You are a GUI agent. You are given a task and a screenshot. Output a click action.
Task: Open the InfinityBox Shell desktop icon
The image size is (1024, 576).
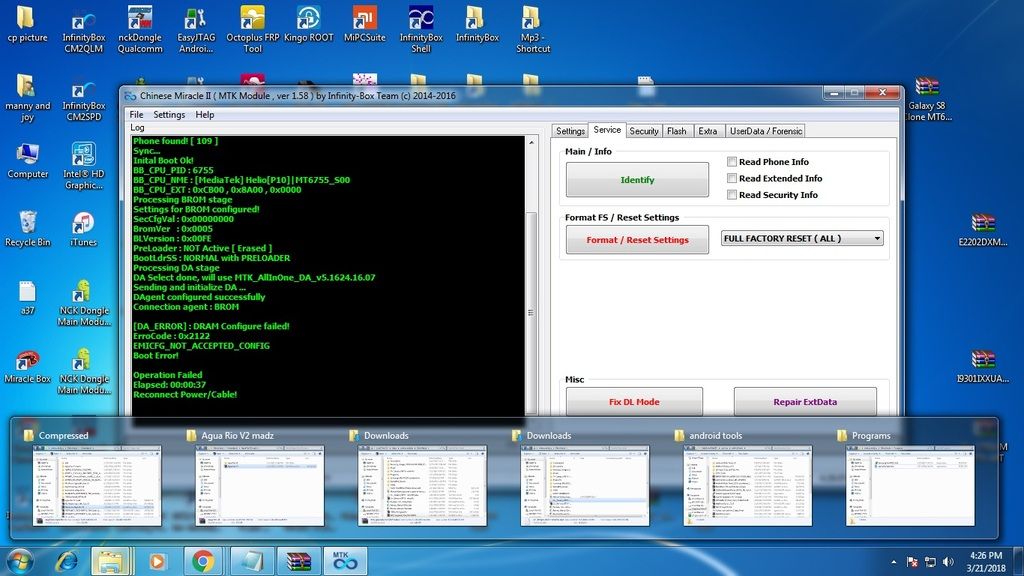point(421,19)
